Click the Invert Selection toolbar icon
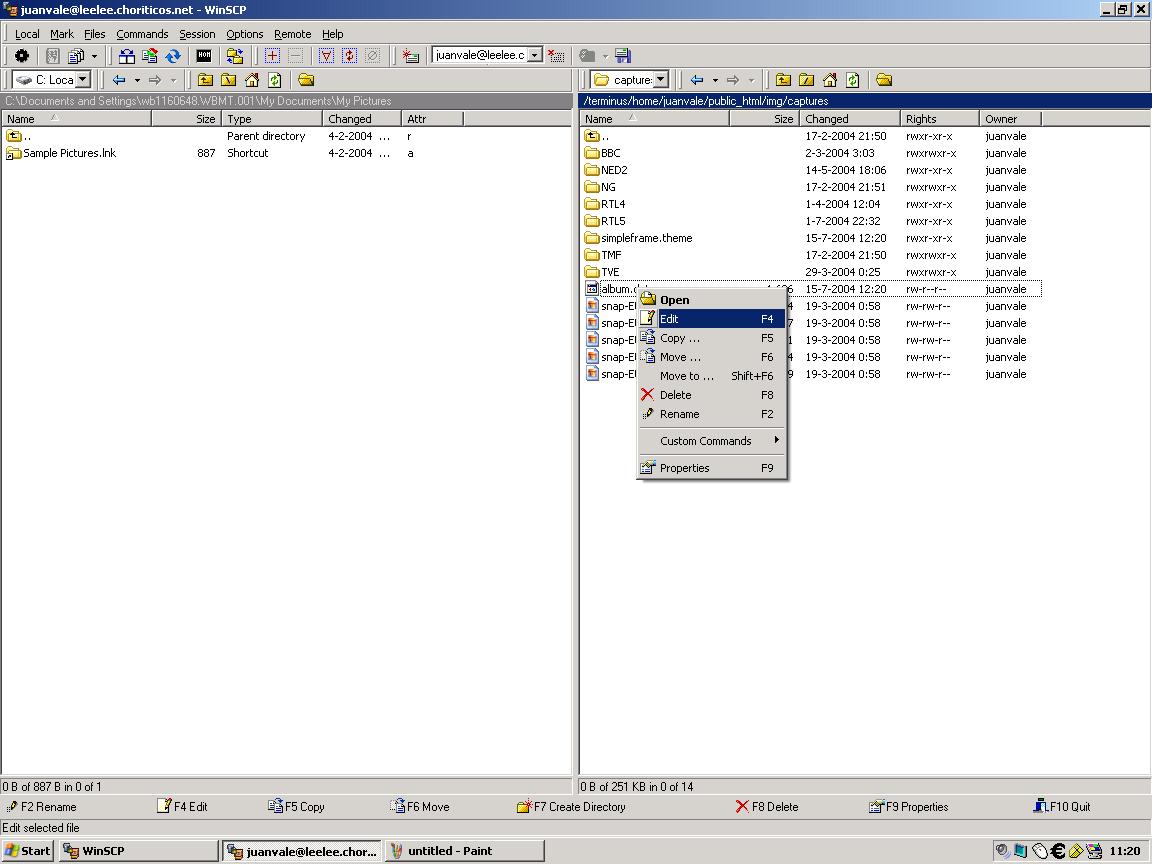Image resolution: width=1152 pixels, height=864 pixels. pos(350,56)
